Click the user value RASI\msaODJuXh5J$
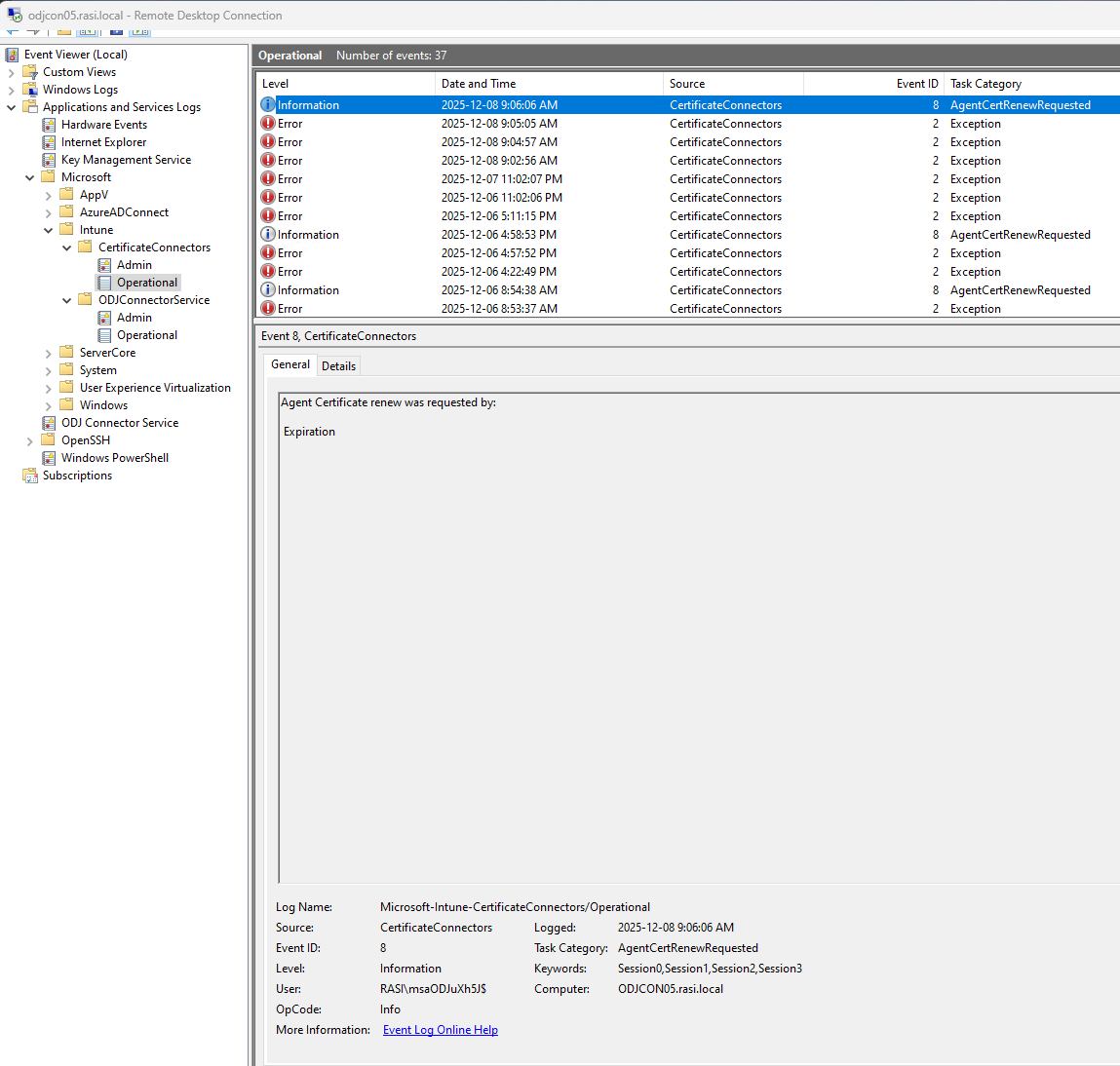 [433, 989]
